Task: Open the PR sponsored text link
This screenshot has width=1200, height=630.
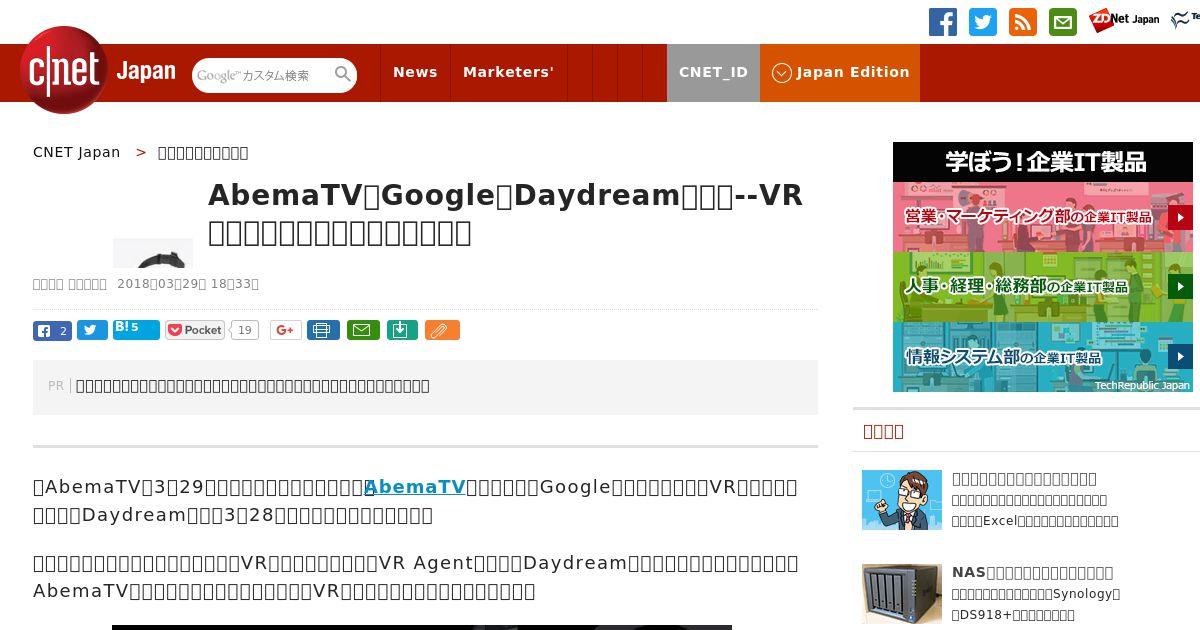Action: (253, 385)
